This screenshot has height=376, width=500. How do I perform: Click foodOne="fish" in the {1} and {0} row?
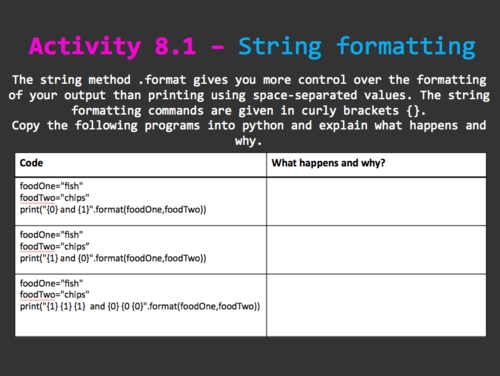[51, 235]
